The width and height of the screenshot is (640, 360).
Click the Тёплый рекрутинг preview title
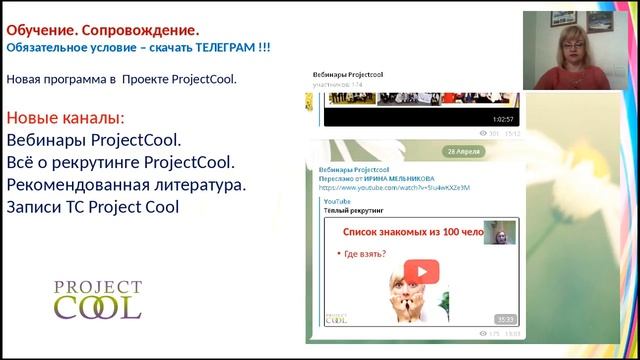click(353, 211)
